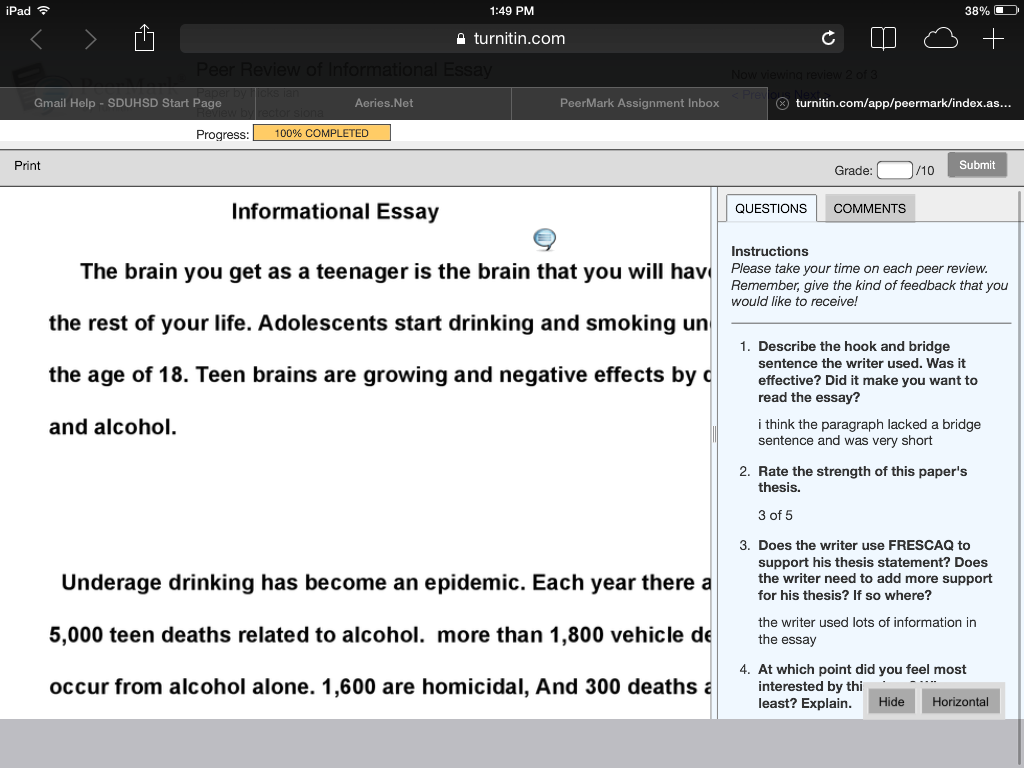The image size is (1024, 768).
Task: Click the Hide button
Action: [x=891, y=701]
